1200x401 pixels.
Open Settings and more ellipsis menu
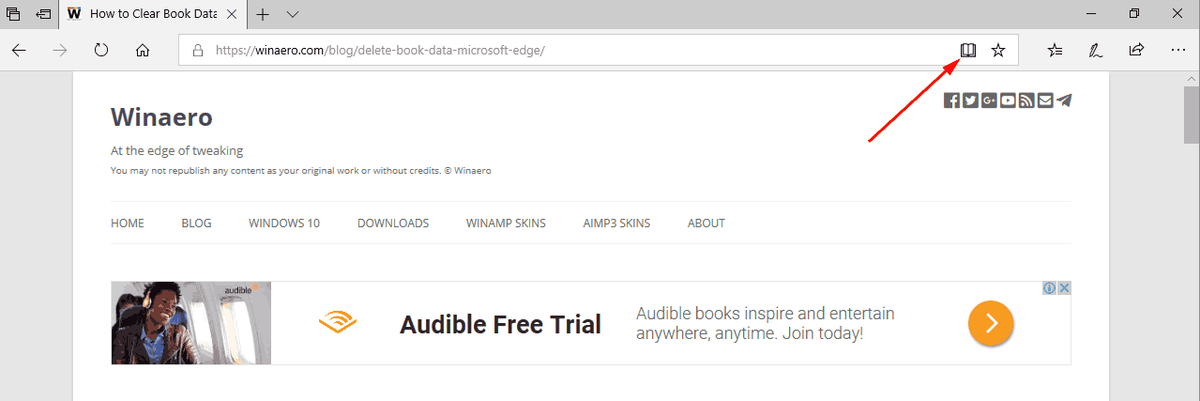1176,50
